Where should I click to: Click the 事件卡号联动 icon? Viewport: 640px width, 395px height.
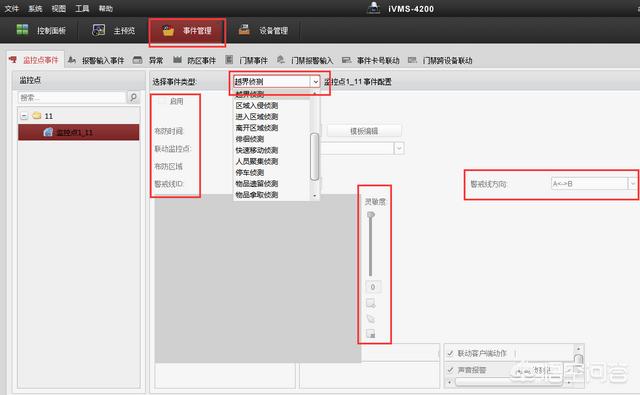346,60
